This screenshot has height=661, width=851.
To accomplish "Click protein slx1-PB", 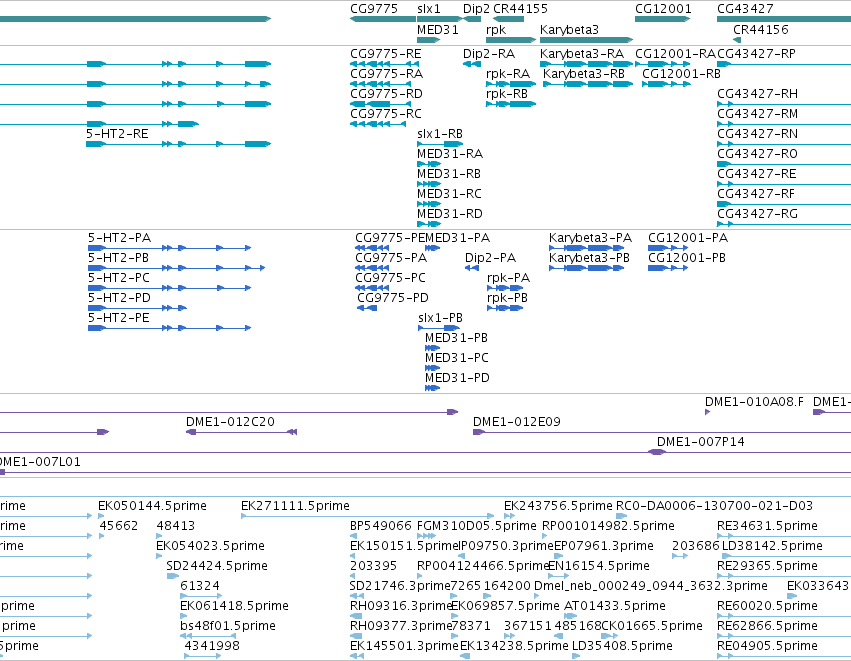I will coord(440,318).
